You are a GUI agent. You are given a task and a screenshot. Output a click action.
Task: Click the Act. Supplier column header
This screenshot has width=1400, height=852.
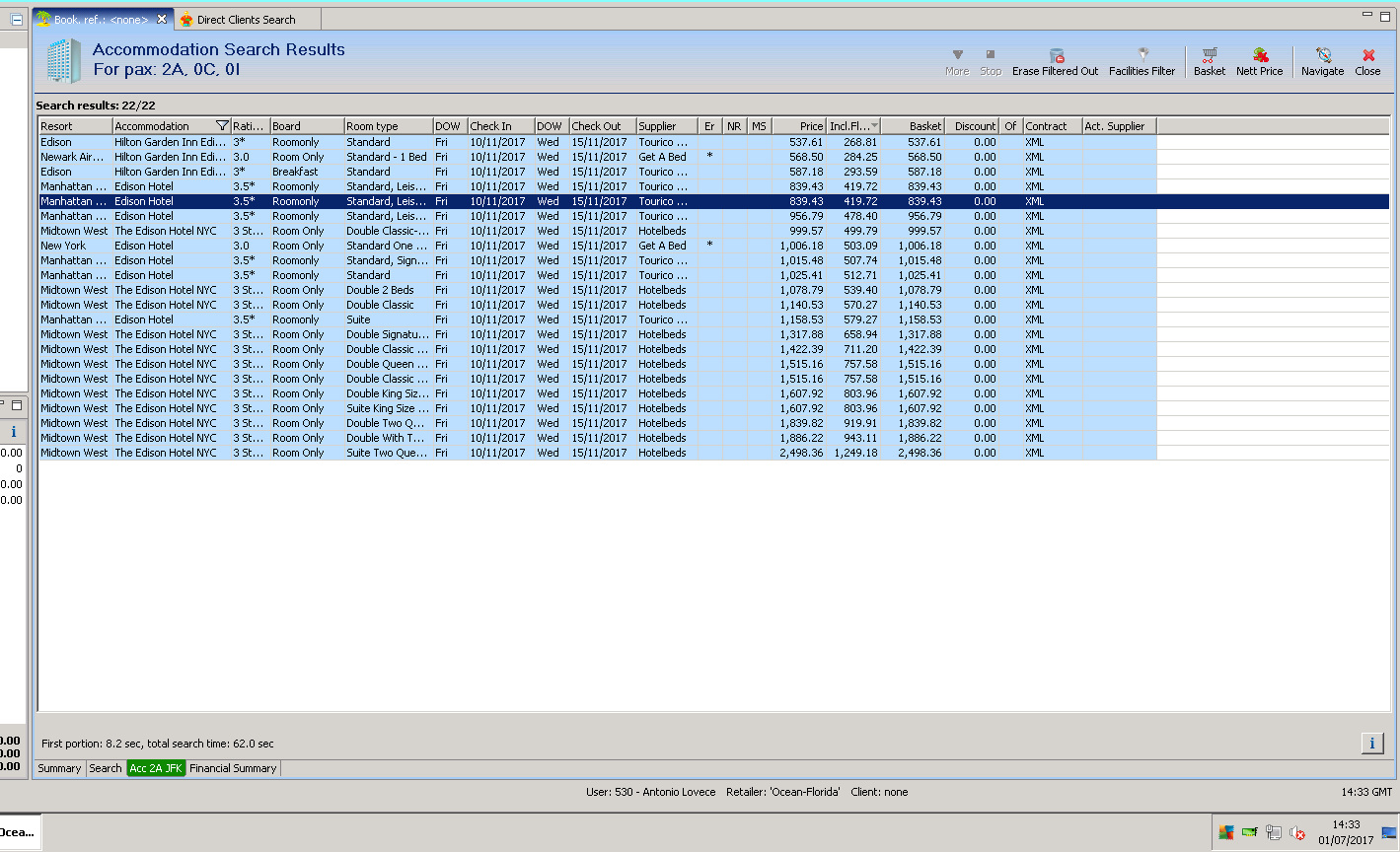(1119, 126)
